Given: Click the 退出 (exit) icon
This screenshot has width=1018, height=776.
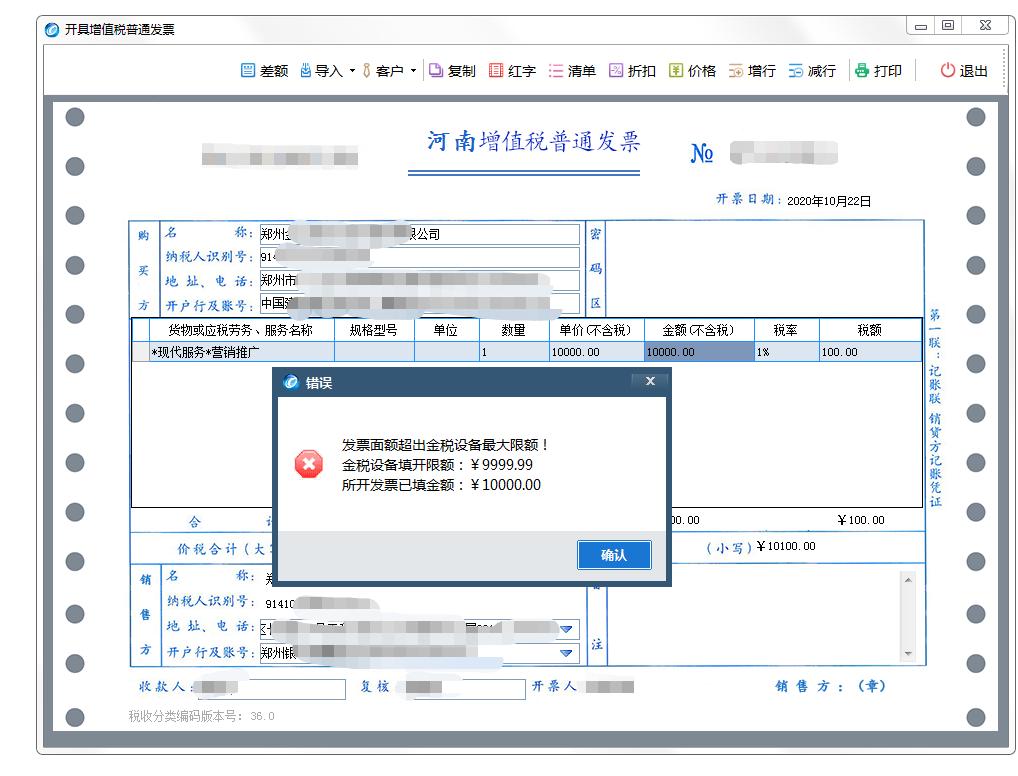Looking at the screenshot, I should point(961,70).
